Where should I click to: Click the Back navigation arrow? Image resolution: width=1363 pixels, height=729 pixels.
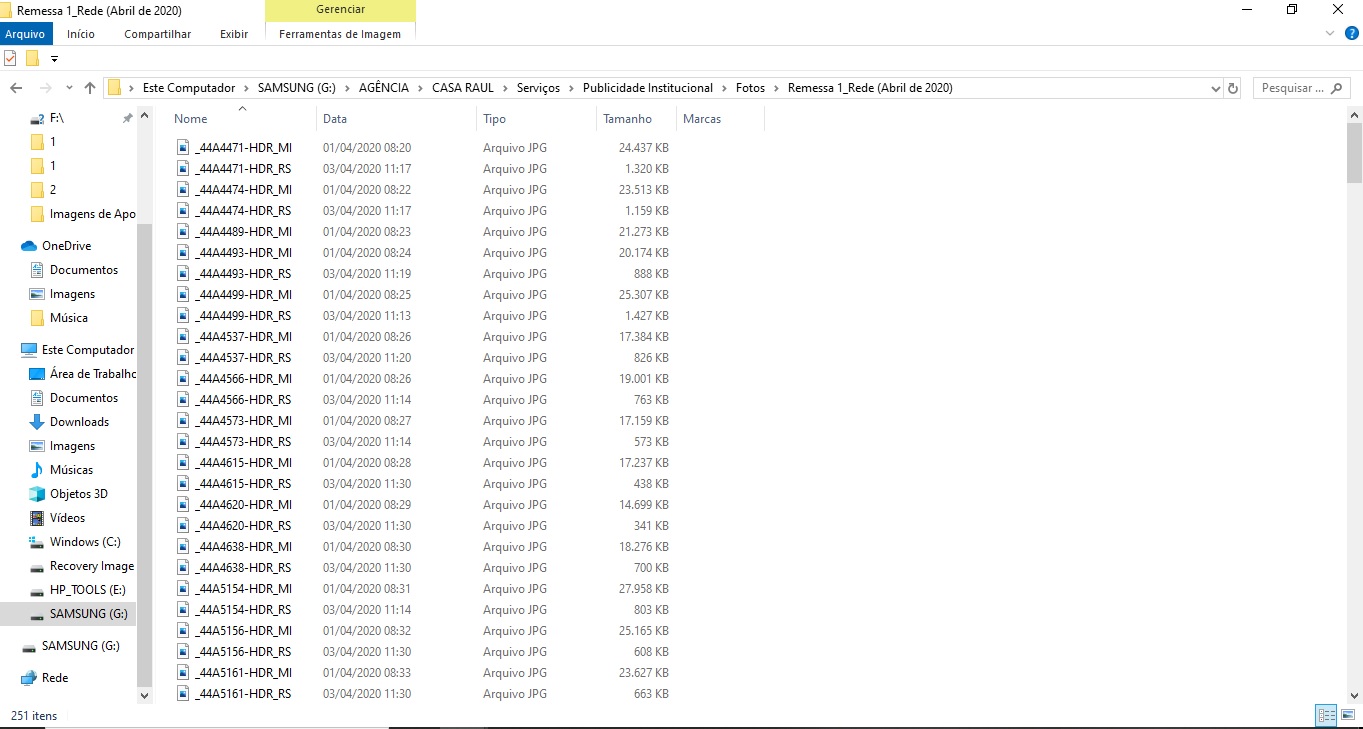pyautogui.click(x=16, y=88)
